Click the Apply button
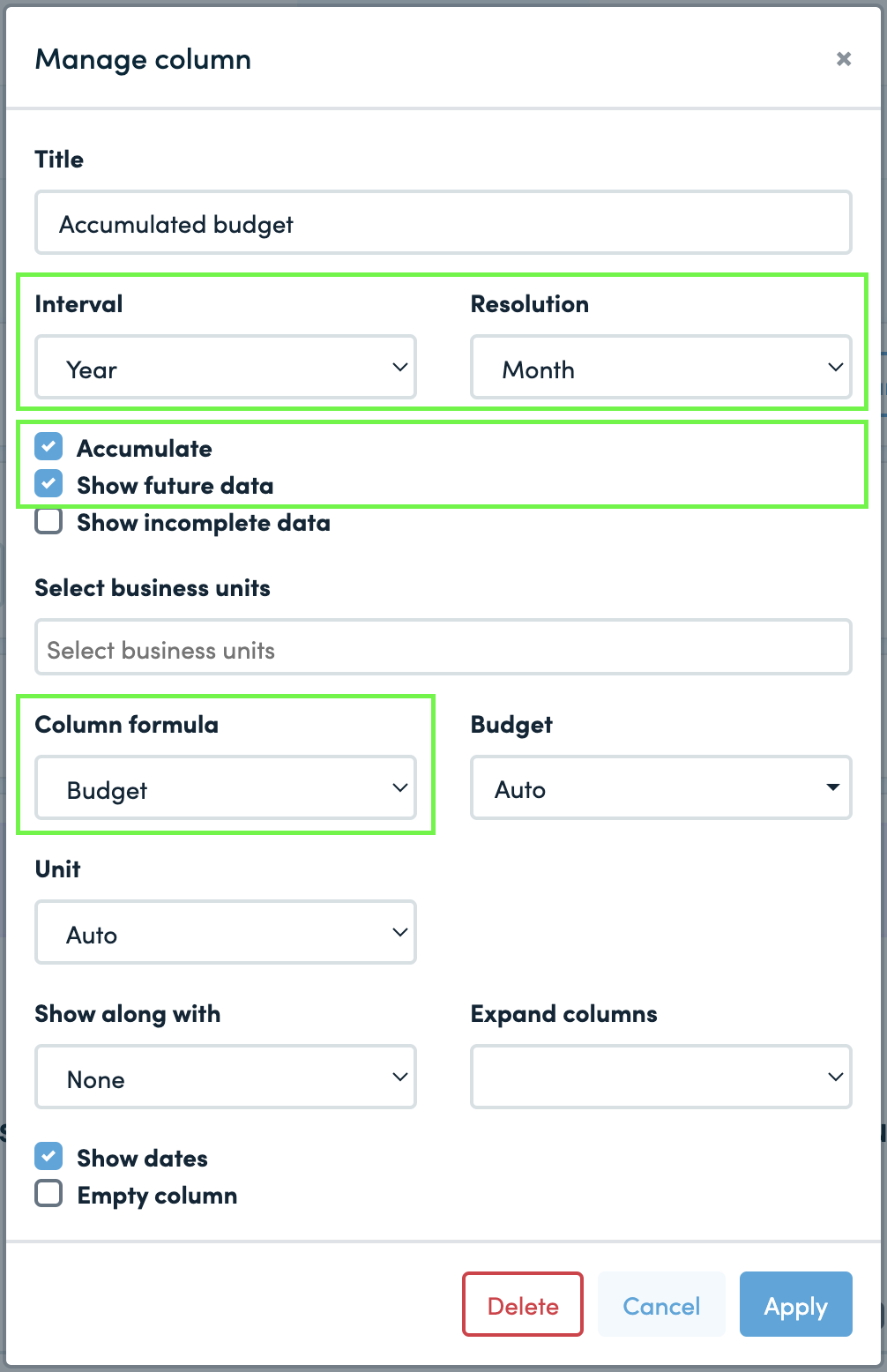Screen dimensions: 887x1372 click(x=796, y=1304)
